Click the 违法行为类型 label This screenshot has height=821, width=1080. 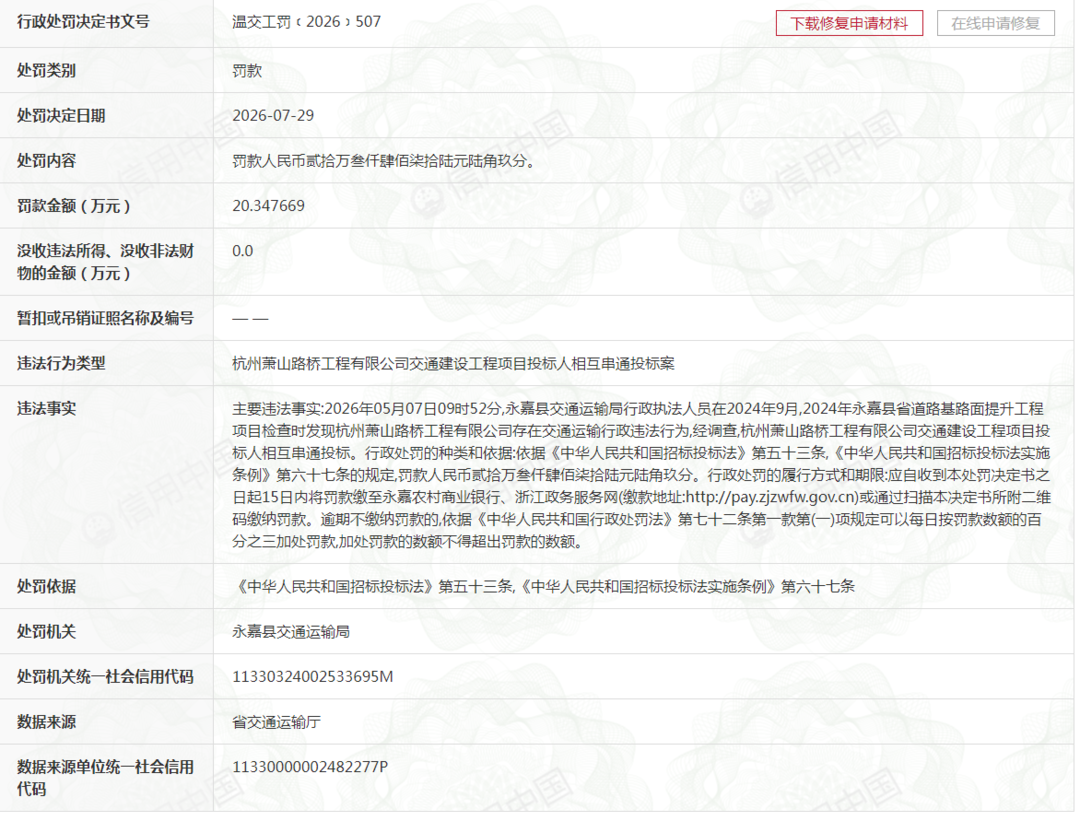click(x=61, y=363)
